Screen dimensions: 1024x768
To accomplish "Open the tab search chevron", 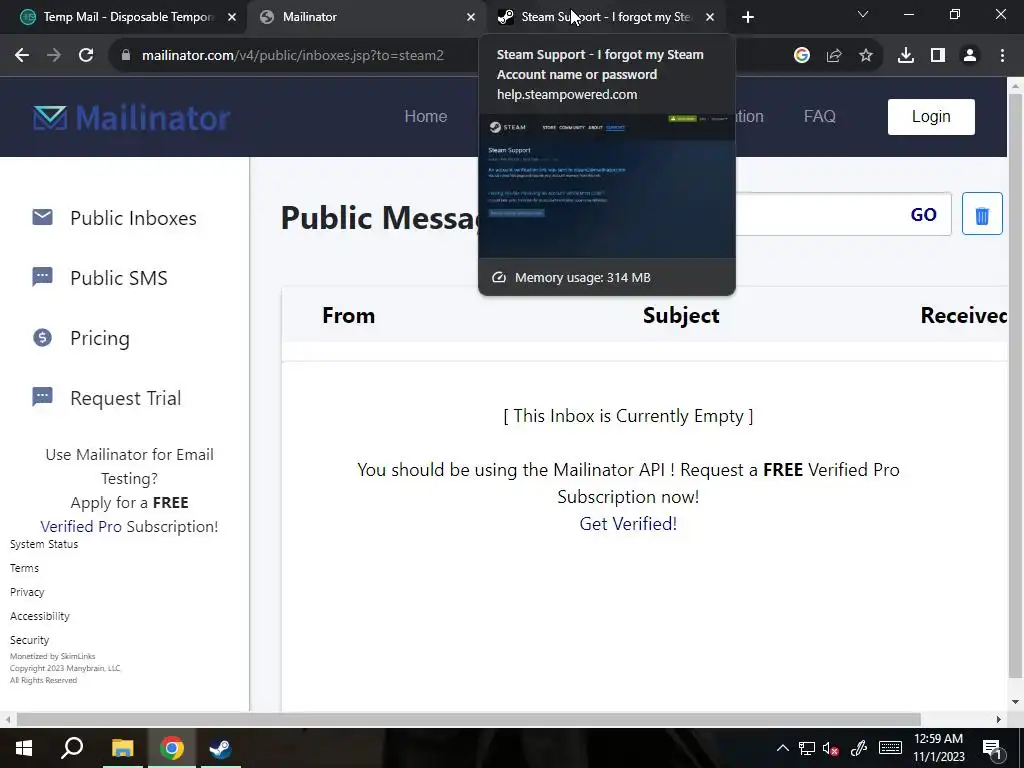I will pyautogui.click(x=863, y=14).
